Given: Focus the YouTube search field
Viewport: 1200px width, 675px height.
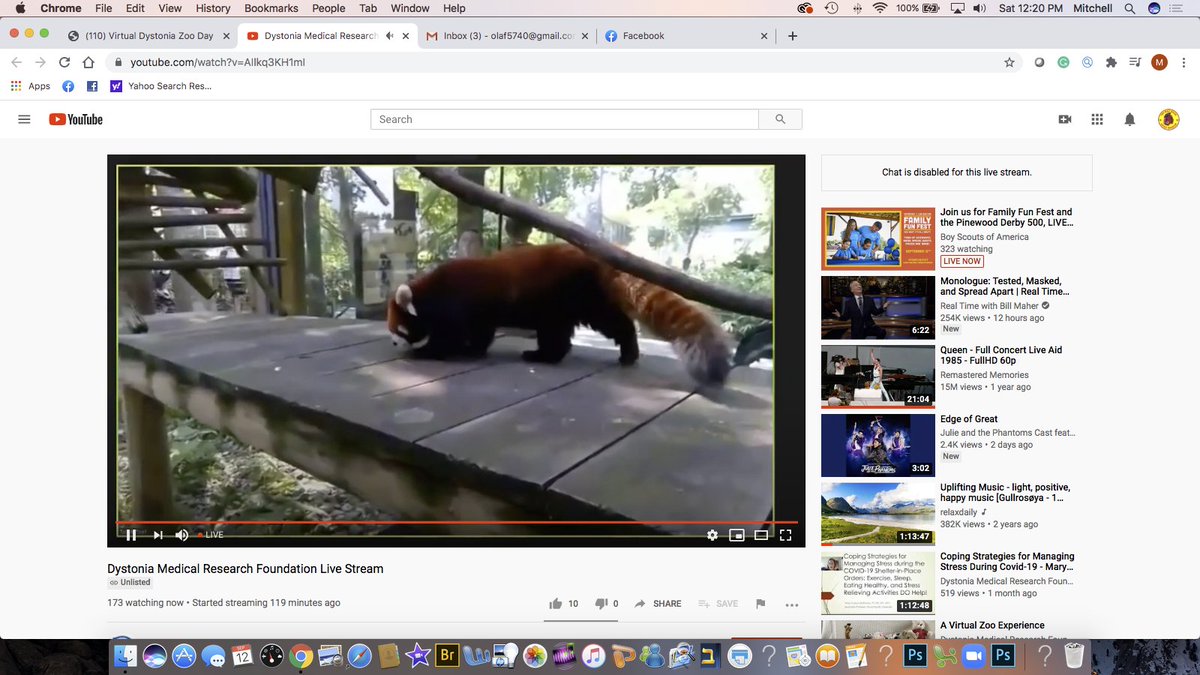Looking at the screenshot, I should (565, 119).
